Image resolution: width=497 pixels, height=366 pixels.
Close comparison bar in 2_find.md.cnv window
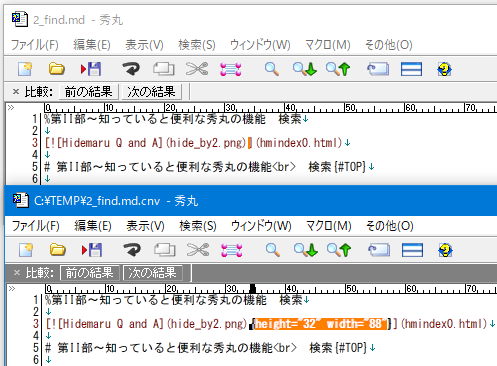pyautogui.click(x=17, y=273)
